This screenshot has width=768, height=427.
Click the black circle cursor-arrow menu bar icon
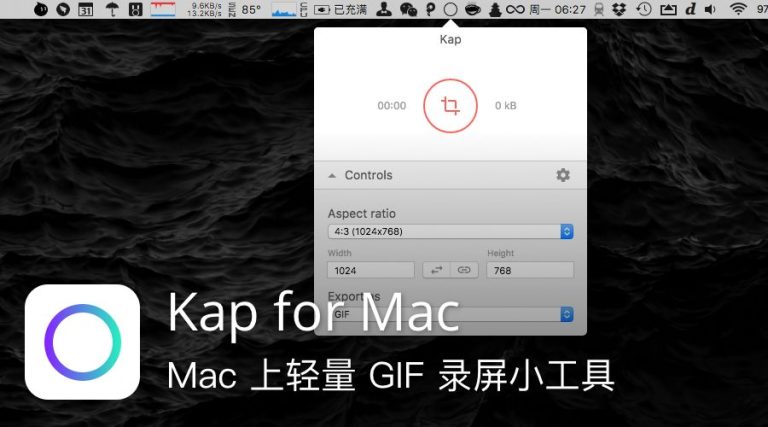click(63, 9)
